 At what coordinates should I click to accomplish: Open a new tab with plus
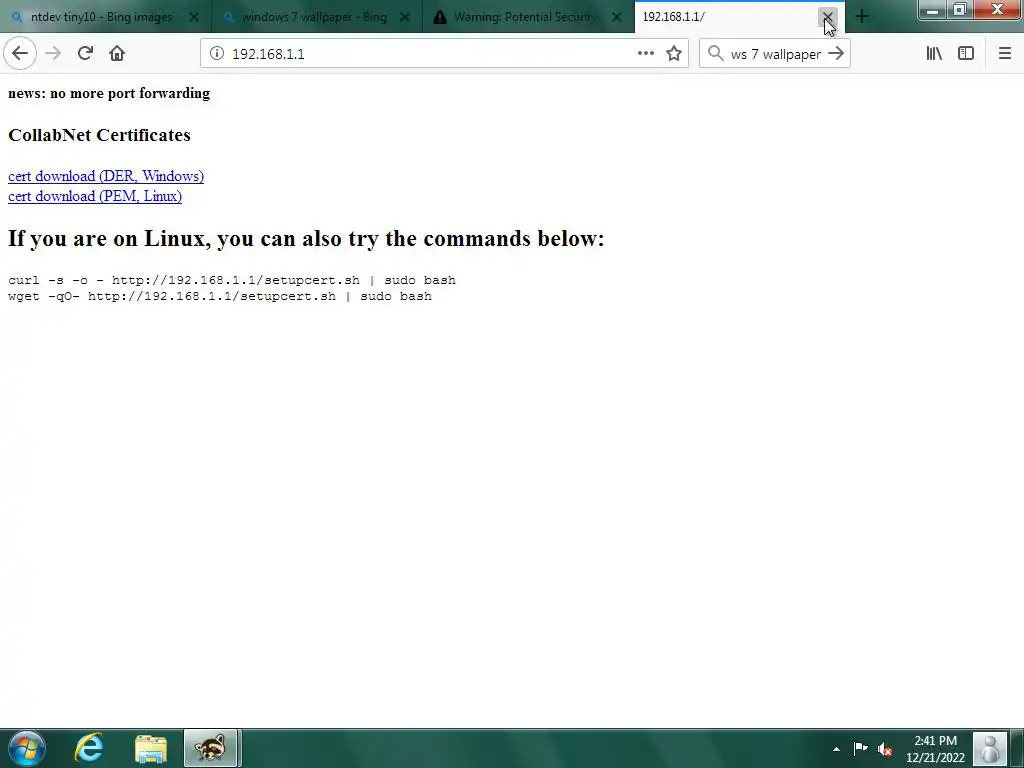coord(862,17)
